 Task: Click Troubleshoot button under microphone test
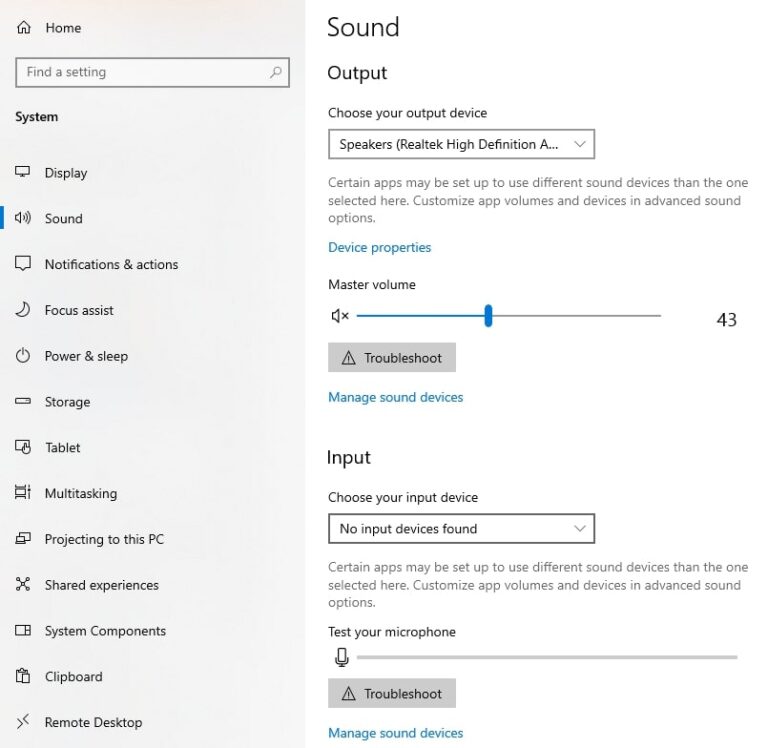[392, 693]
